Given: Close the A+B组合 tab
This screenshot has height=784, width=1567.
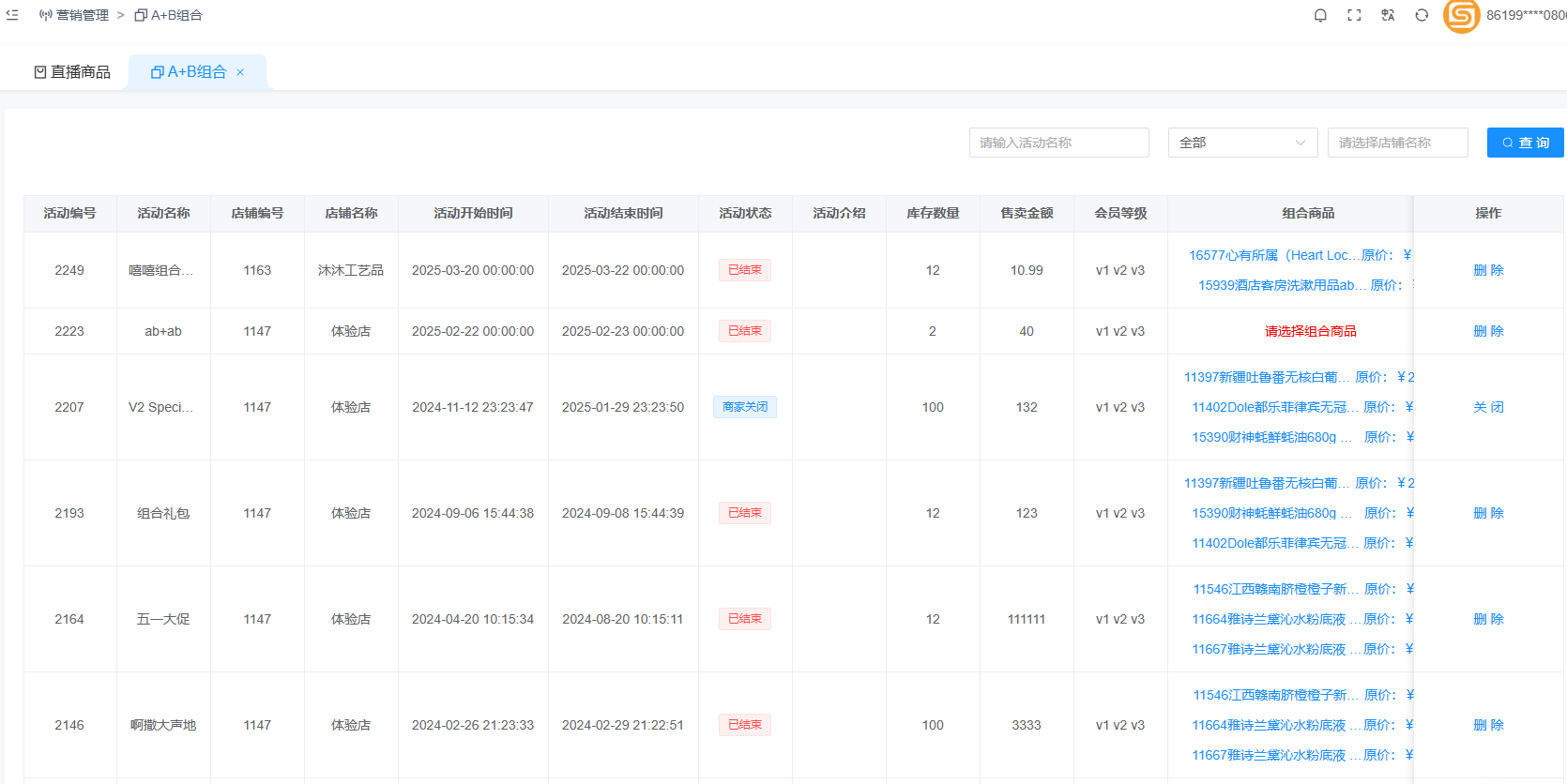Looking at the screenshot, I should (240, 72).
